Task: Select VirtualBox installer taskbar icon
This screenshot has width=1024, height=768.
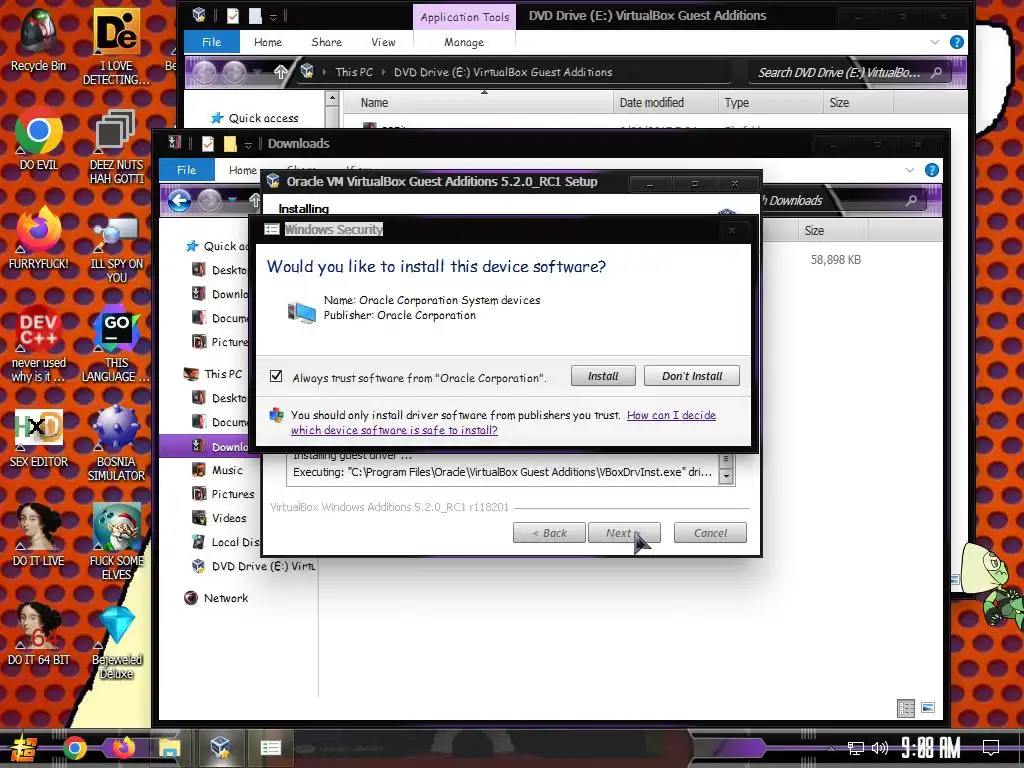Action: [x=220, y=748]
